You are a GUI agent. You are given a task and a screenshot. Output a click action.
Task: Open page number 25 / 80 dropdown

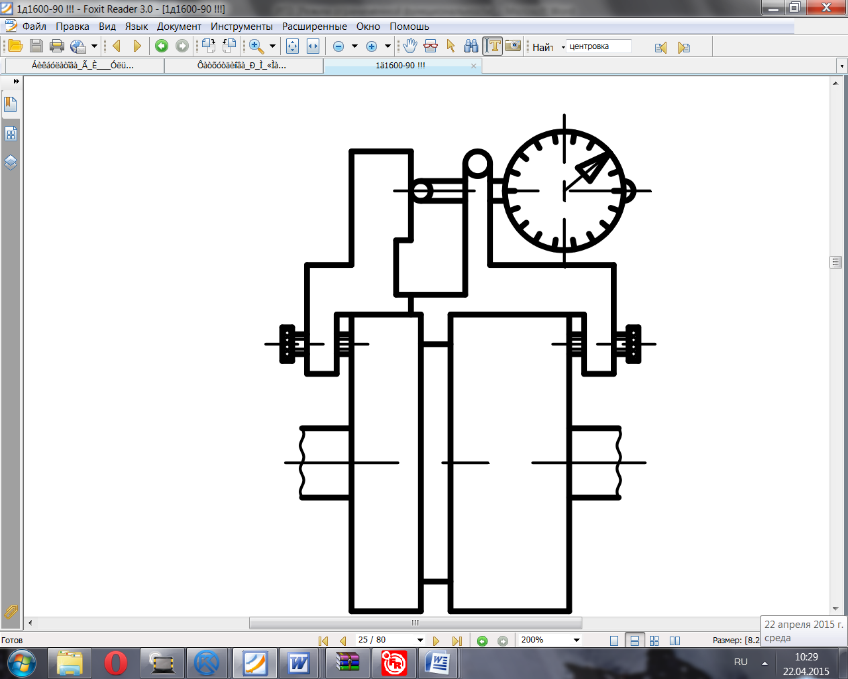pos(420,640)
